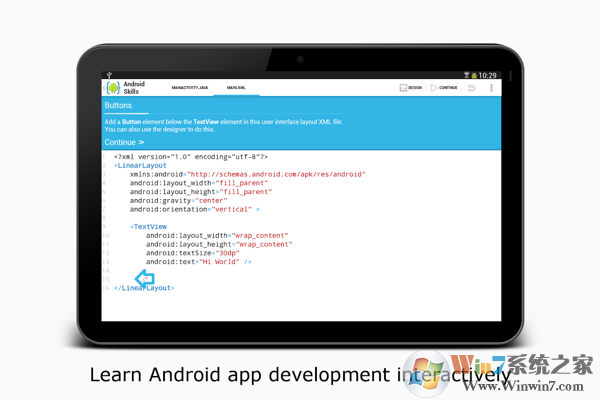
Task: Place cursor on the xml version line
Action: pos(191,157)
